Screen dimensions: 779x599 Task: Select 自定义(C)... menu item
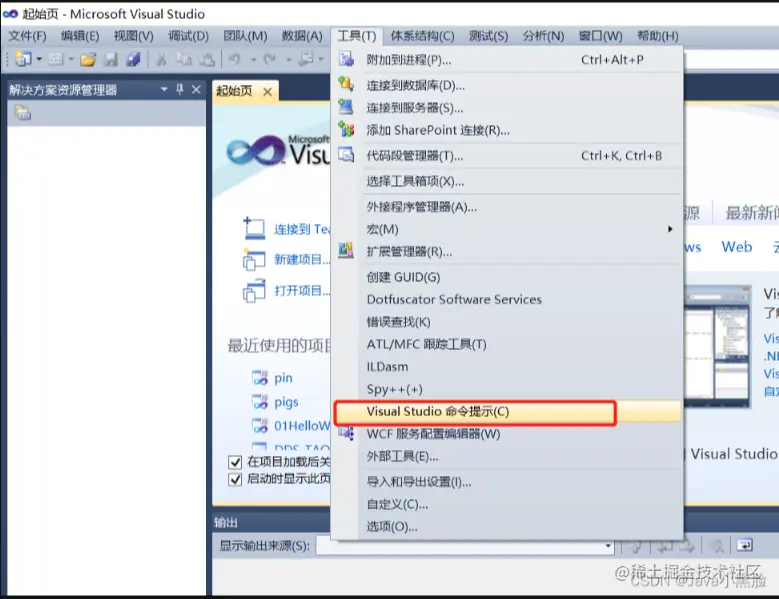[508, 504]
